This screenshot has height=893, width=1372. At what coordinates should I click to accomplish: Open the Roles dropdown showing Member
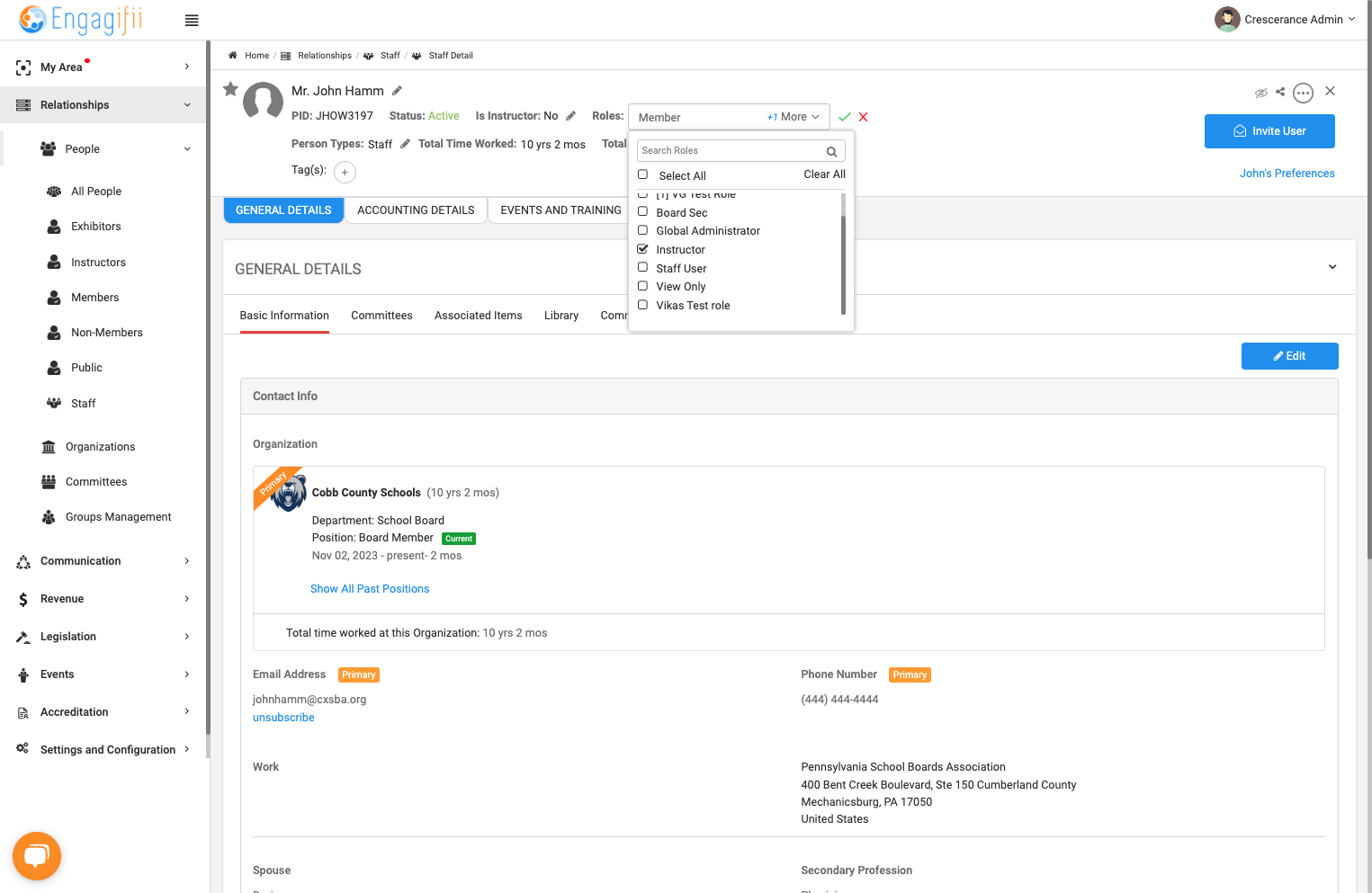(x=729, y=117)
